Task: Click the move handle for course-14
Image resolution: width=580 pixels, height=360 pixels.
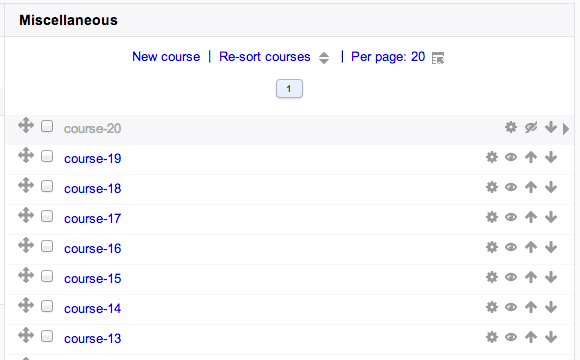Action: coord(26,305)
